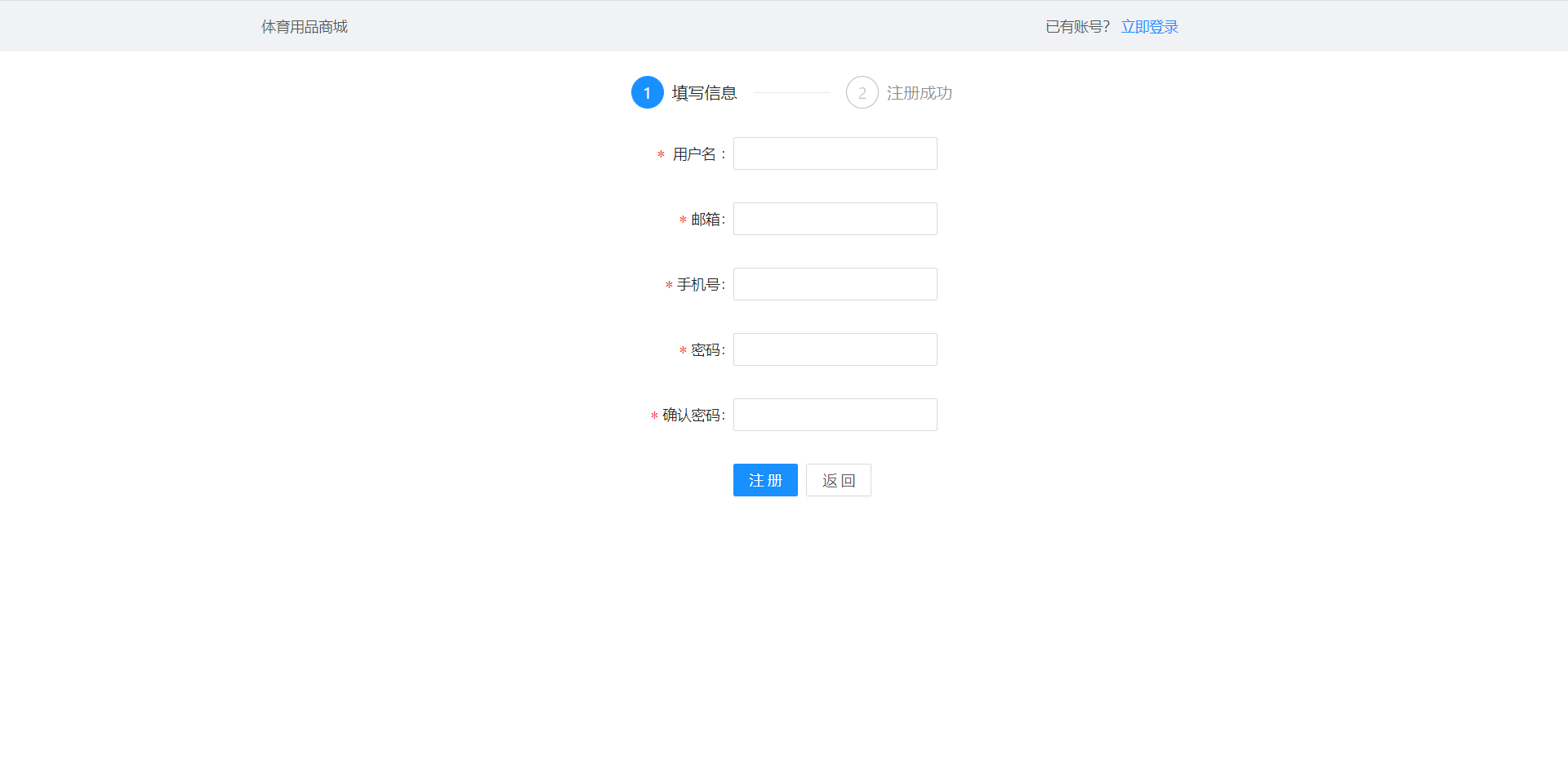Open the 立即登录 link
Viewport: 1568px width, 769px height.
[x=1150, y=27]
